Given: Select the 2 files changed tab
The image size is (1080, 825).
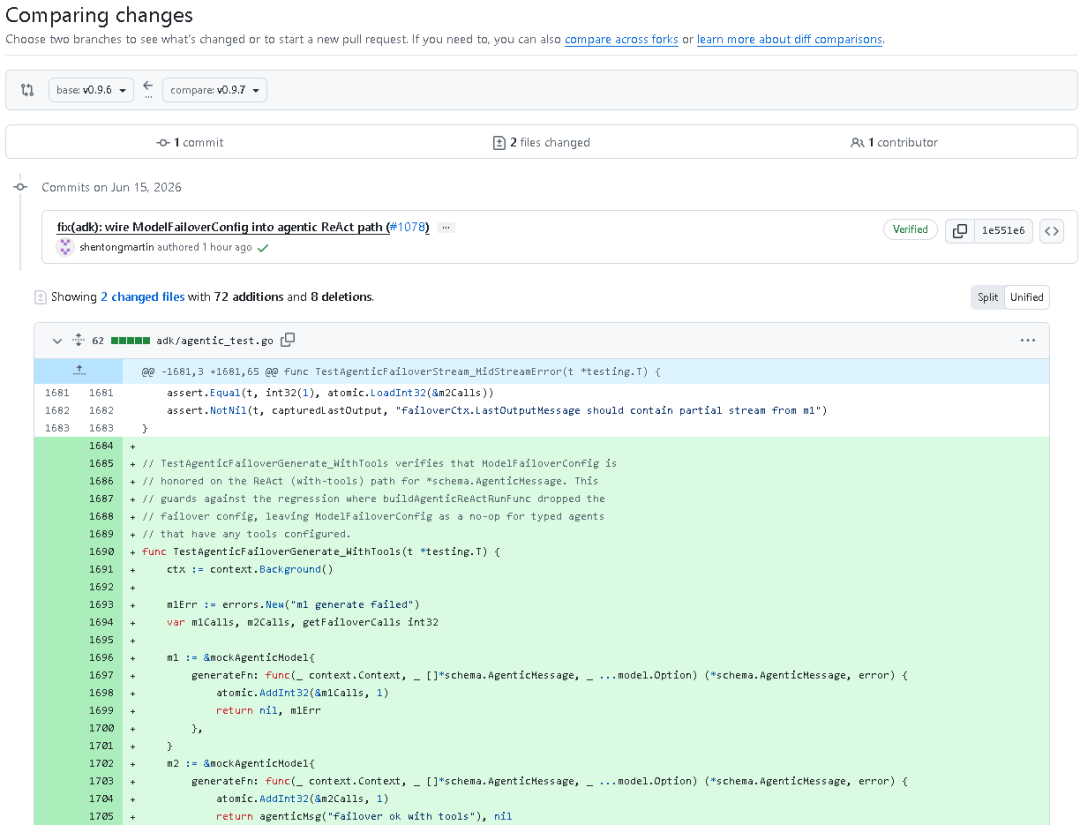Looking at the screenshot, I should click(x=541, y=143).
